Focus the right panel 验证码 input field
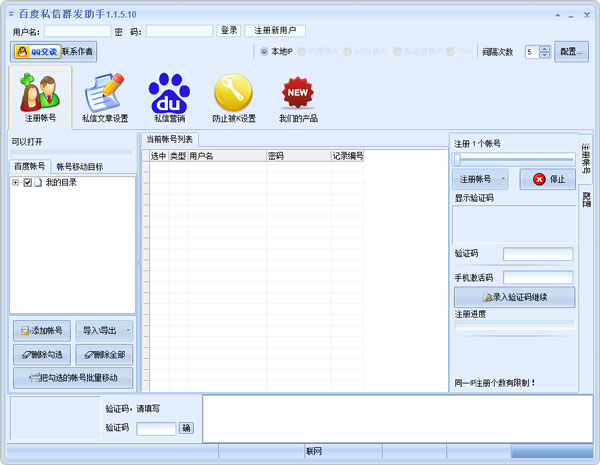Image resolution: width=600 pixels, height=465 pixels. pos(538,254)
